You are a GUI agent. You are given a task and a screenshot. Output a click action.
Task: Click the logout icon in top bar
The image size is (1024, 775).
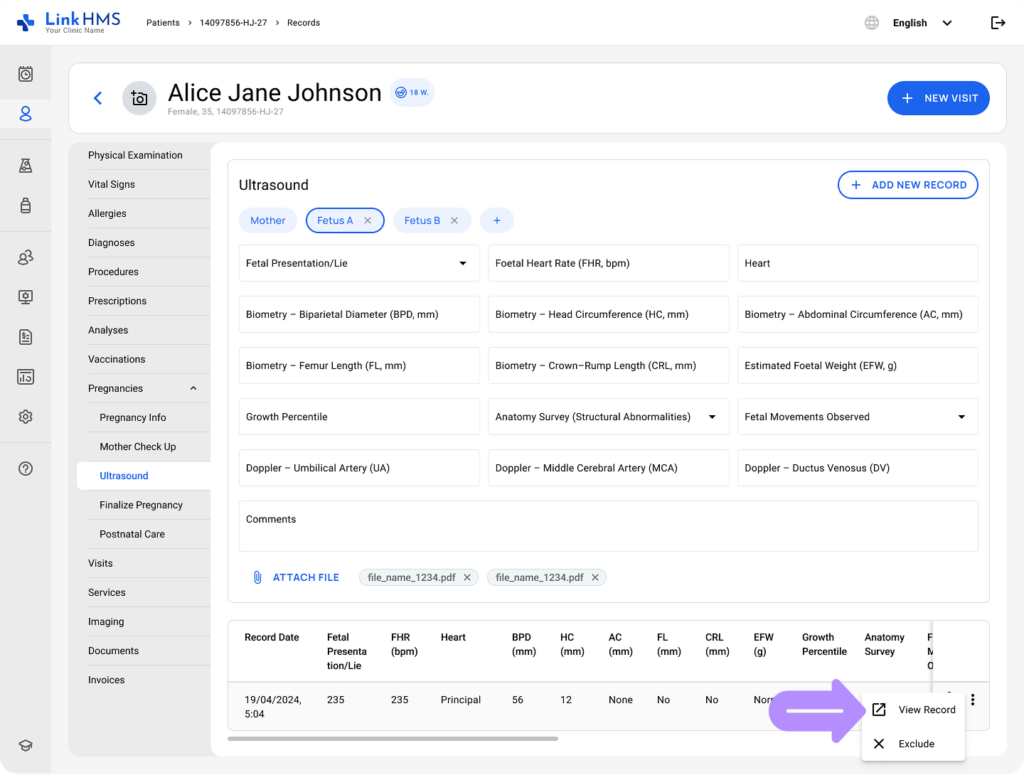[x=997, y=23]
